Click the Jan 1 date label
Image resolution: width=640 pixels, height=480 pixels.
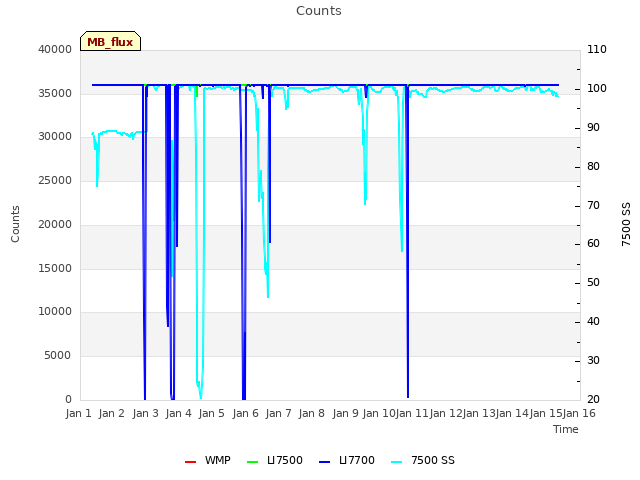[x=78, y=413]
